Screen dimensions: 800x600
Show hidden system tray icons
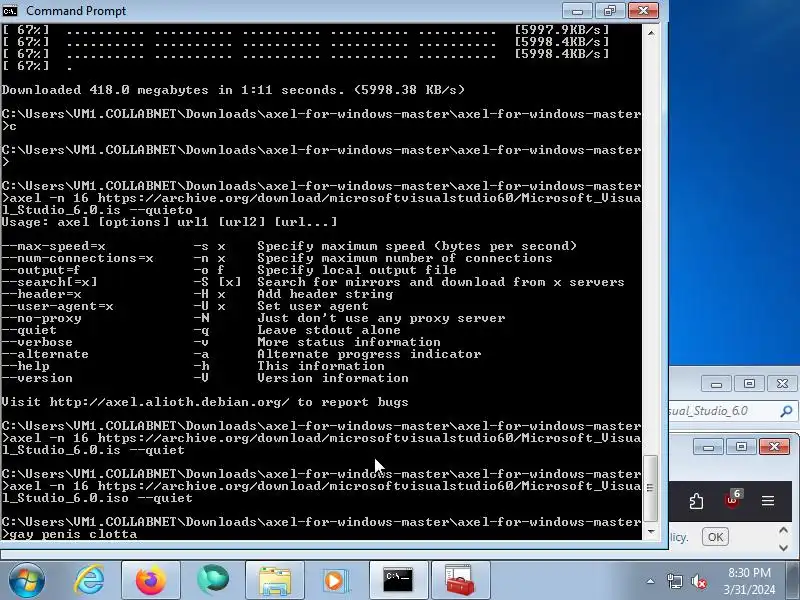click(x=651, y=581)
